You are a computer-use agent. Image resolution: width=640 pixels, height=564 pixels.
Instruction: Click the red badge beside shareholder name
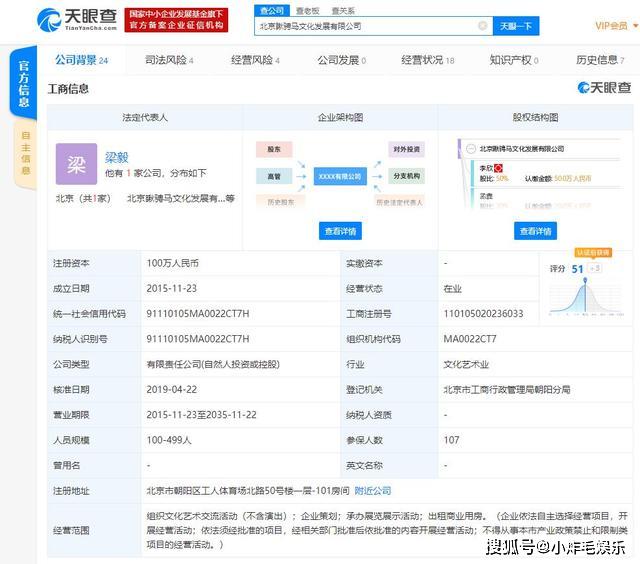click(x=498, y=168)
